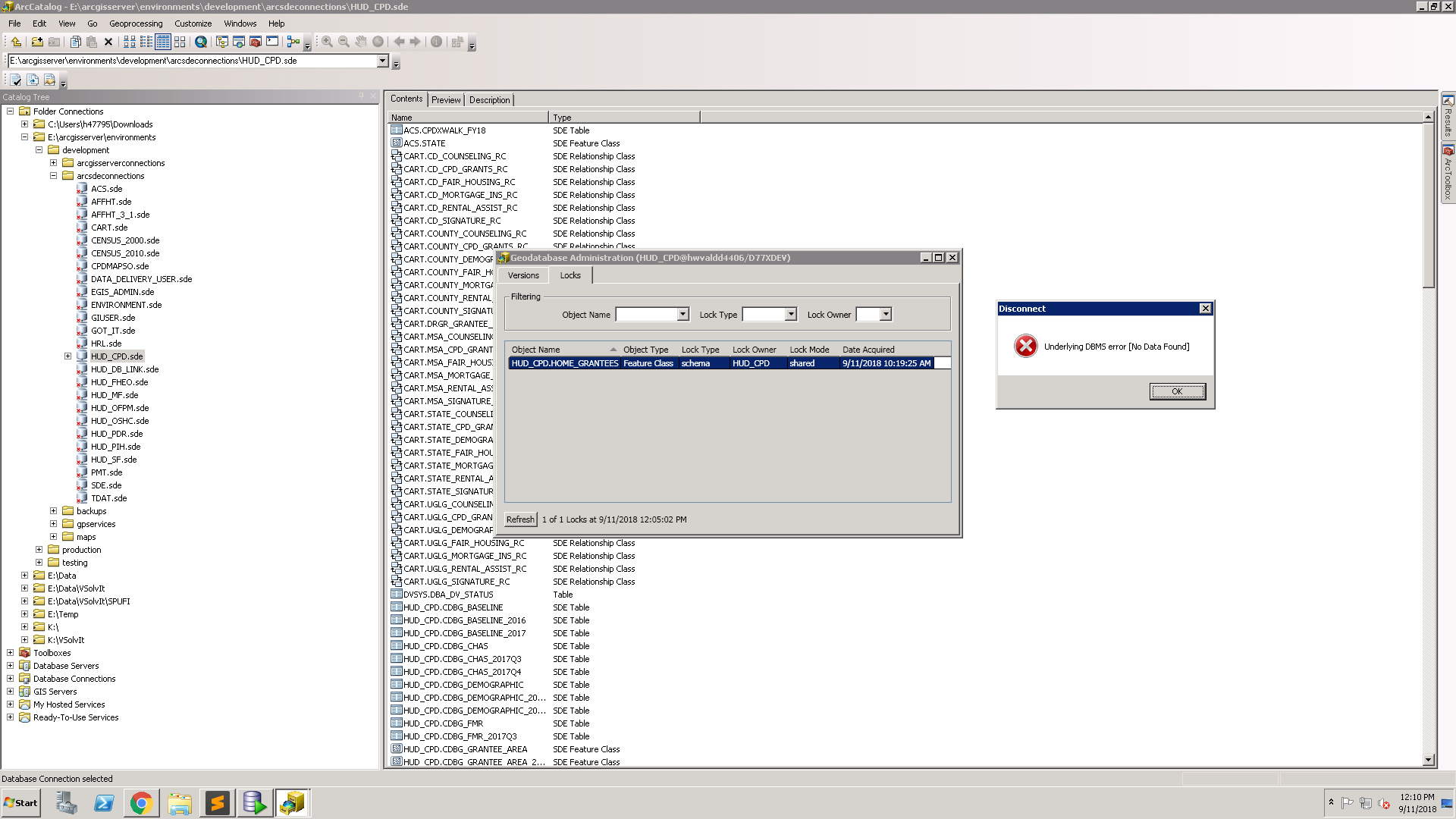Switch to the Preview tab
This screenshot has width=1456, height=819.
(446, 100)
